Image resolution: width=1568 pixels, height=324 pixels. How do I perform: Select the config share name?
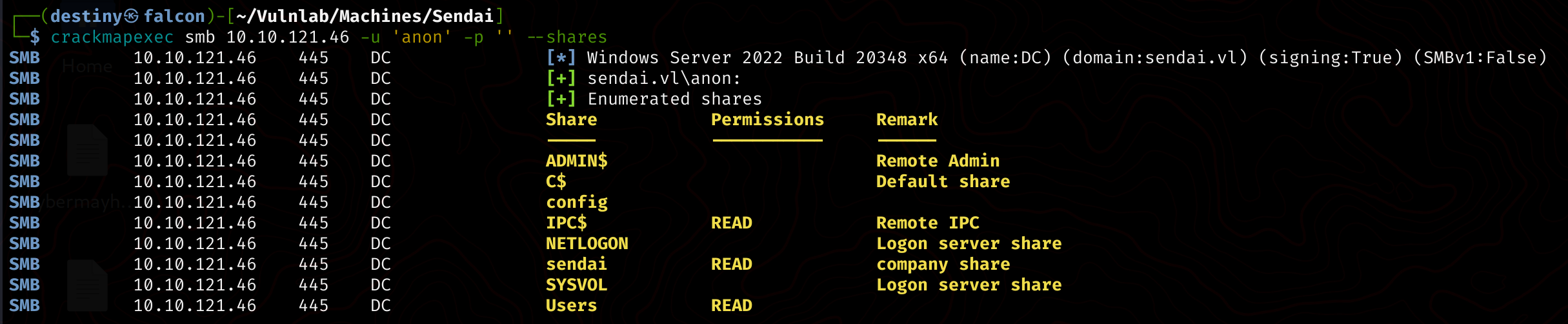click(x=576, y=202)
